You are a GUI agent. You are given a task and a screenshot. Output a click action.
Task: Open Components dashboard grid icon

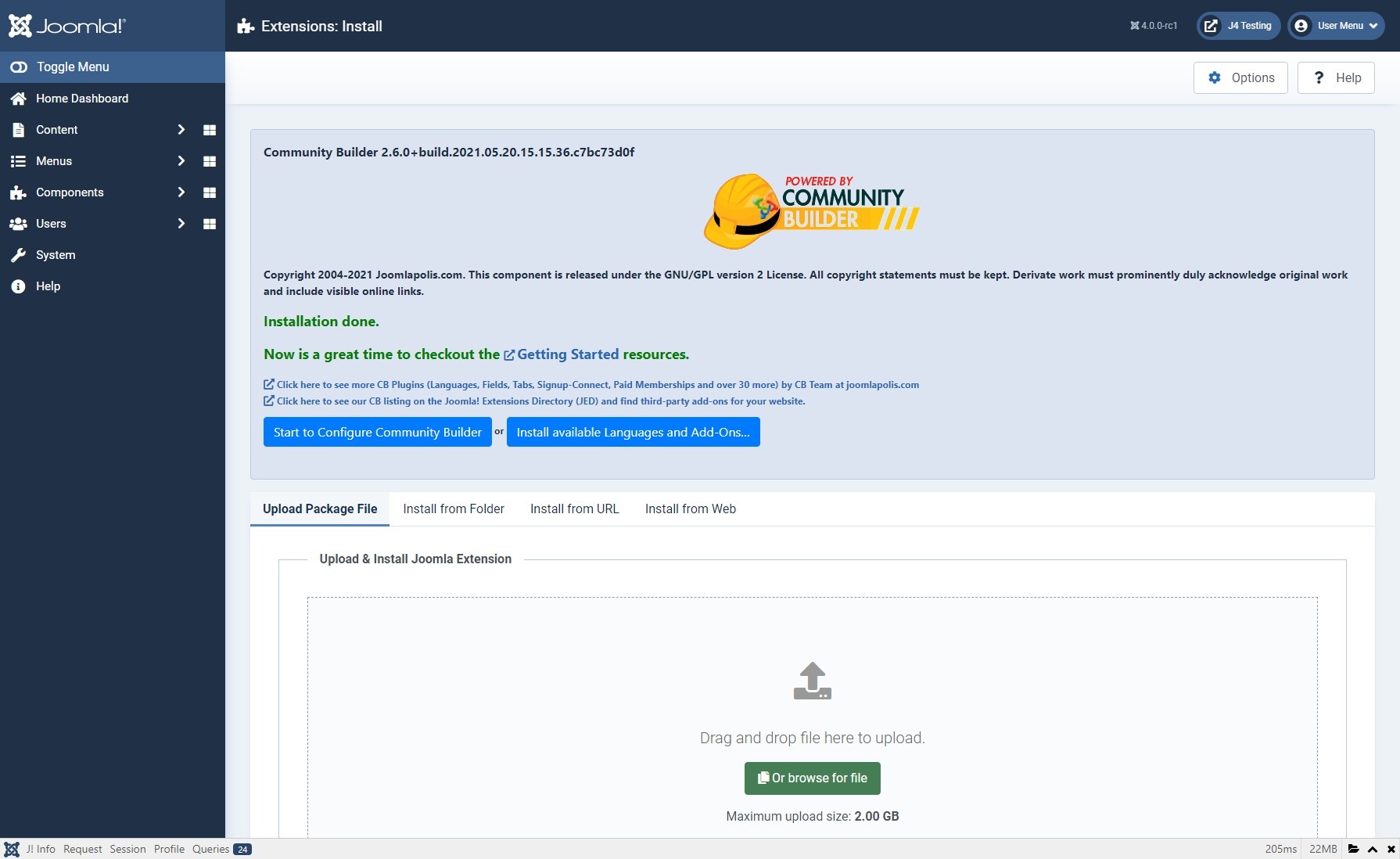(x=210, y=192)
